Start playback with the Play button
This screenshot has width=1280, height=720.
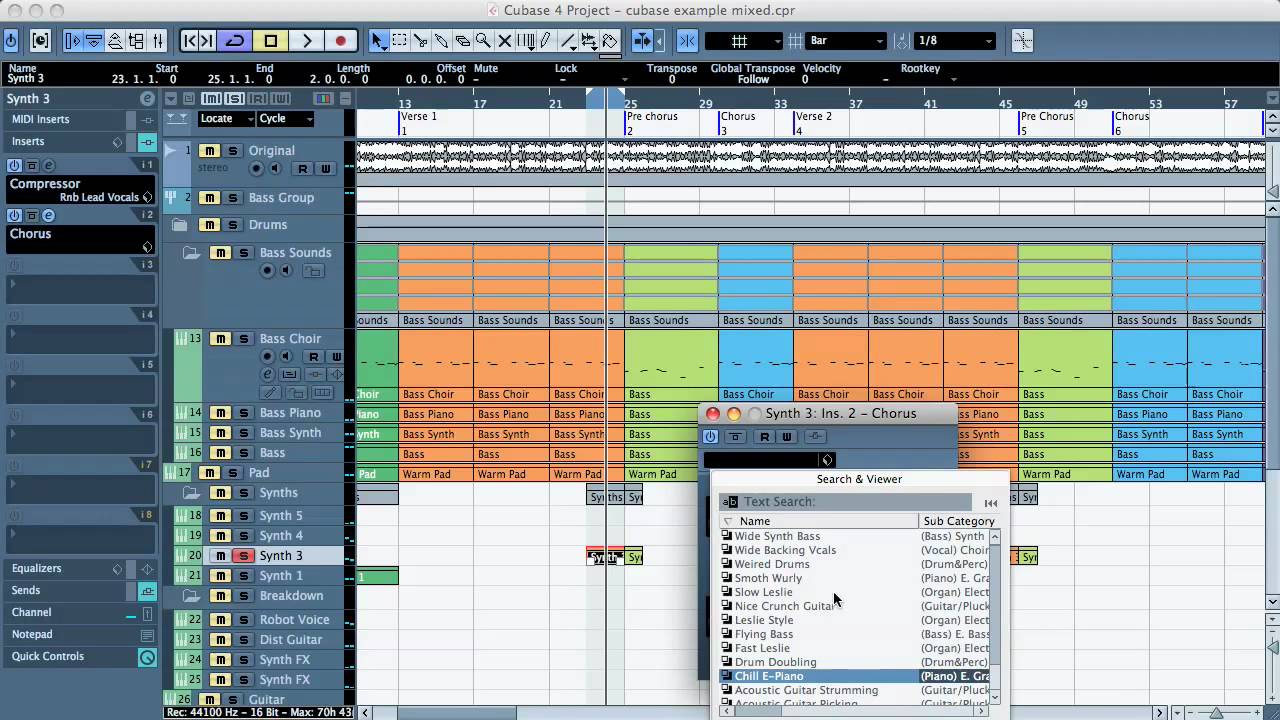click(x=306, y=41)
